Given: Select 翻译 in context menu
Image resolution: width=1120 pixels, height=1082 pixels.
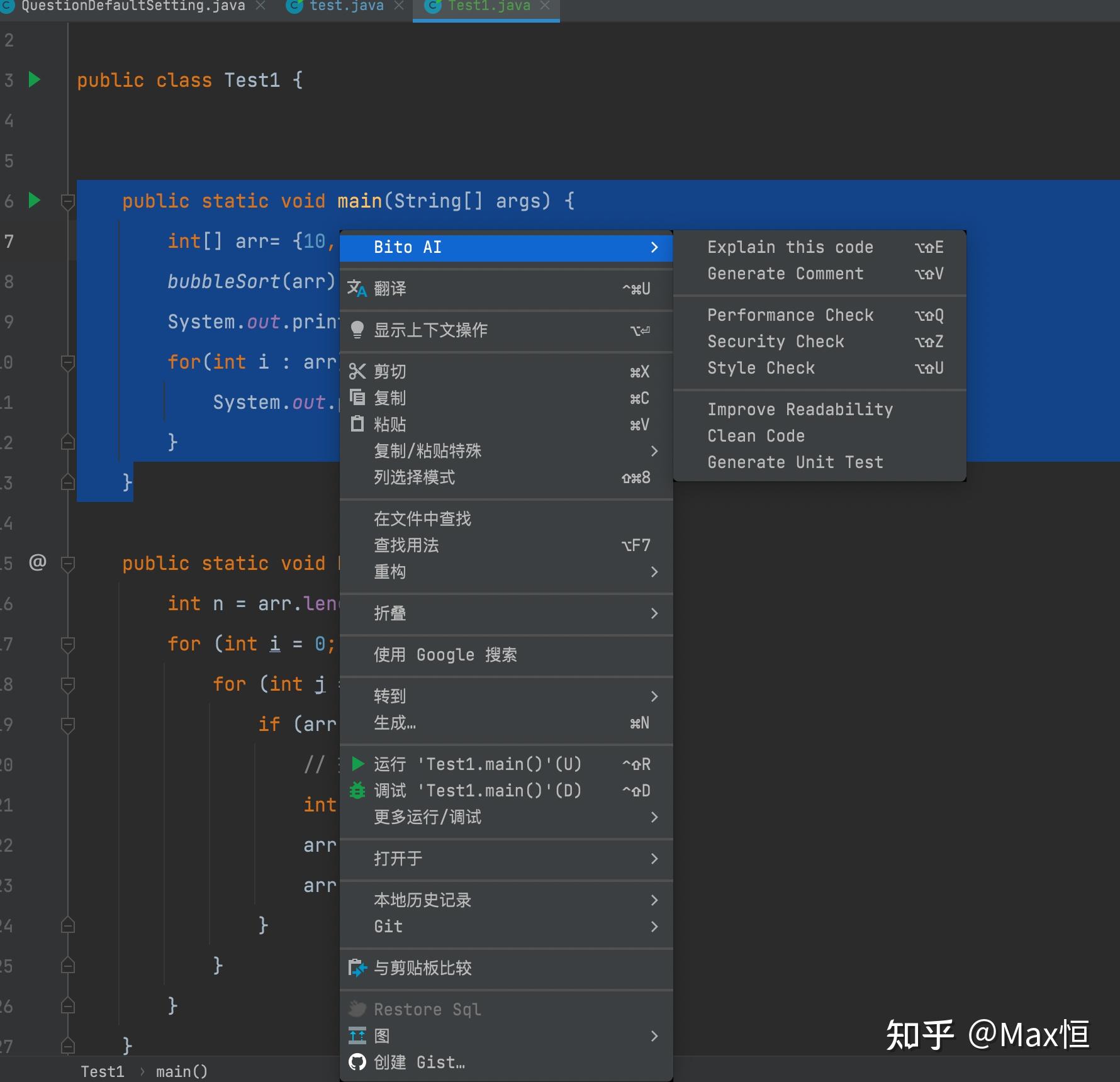Looking at the screenshot, I should tap(507, 289).
